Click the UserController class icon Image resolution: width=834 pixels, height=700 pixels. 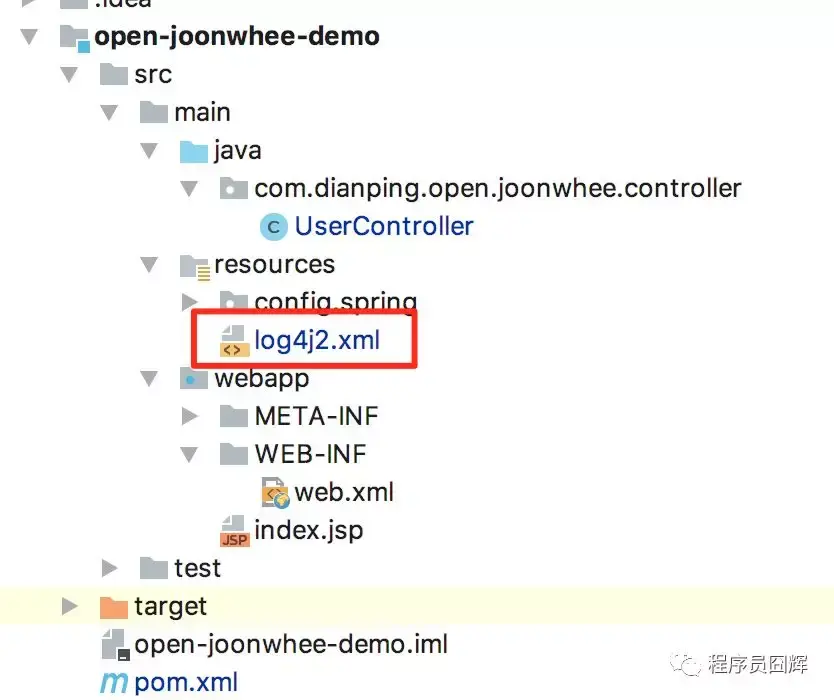272,226
